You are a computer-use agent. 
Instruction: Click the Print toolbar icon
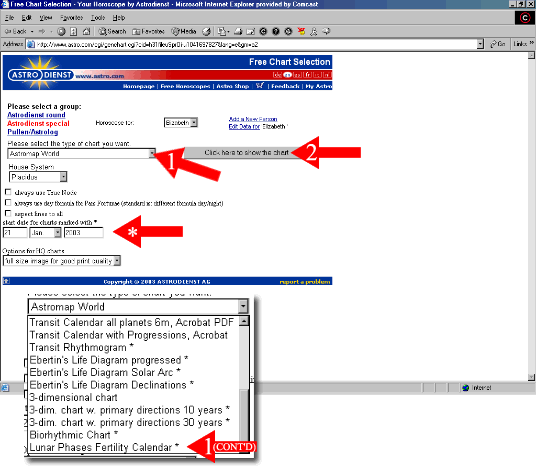[238, 31]
